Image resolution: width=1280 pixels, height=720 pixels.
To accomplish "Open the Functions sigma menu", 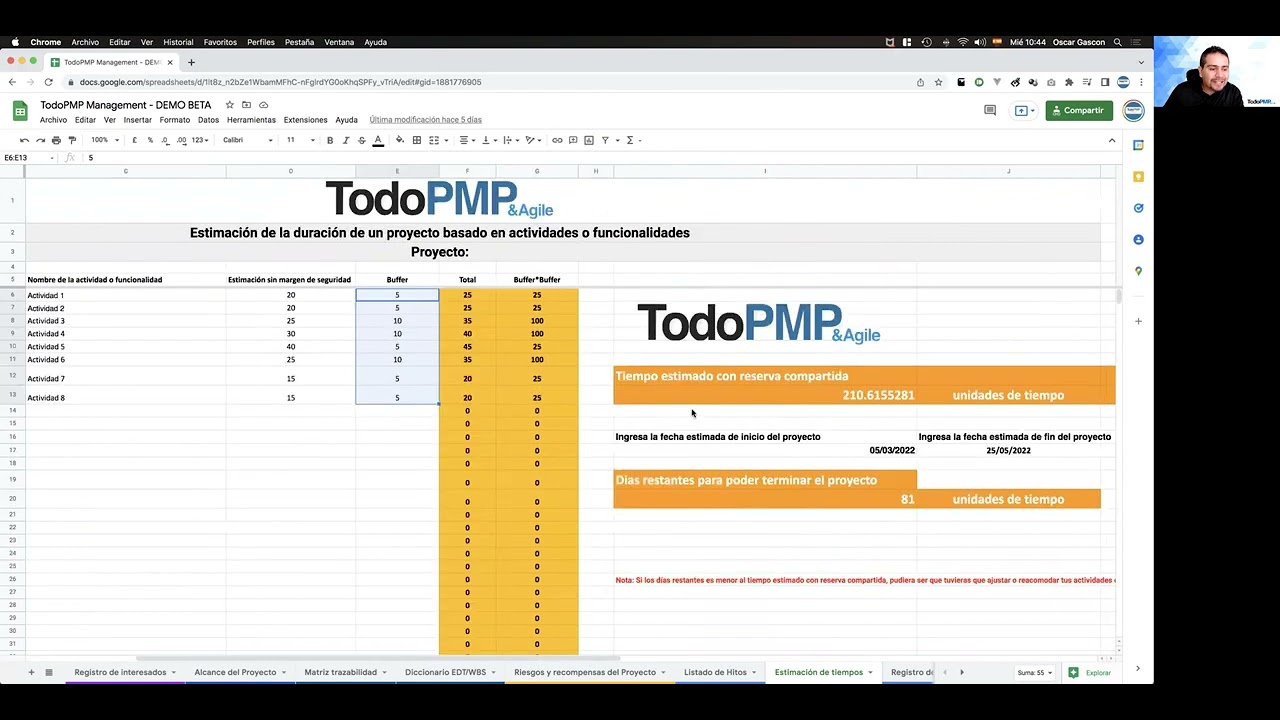I will tap(632, 140).
